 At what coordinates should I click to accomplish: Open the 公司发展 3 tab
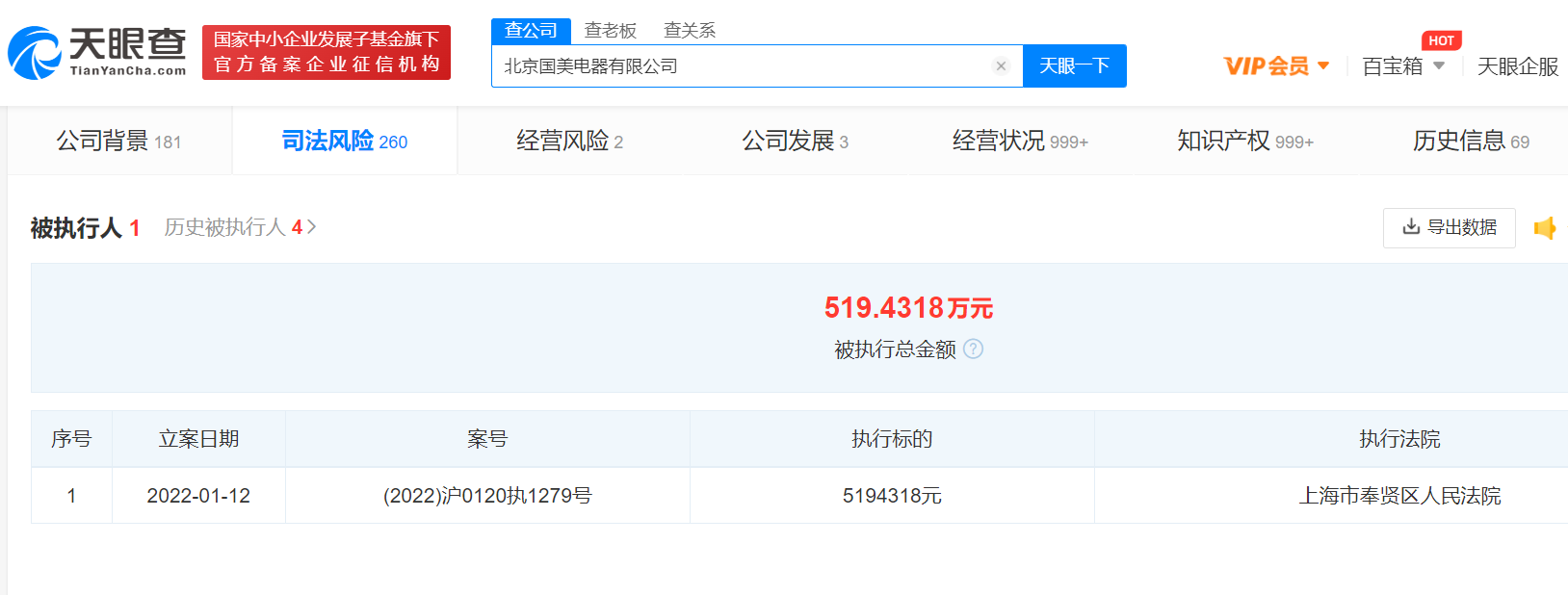point(796,141)
